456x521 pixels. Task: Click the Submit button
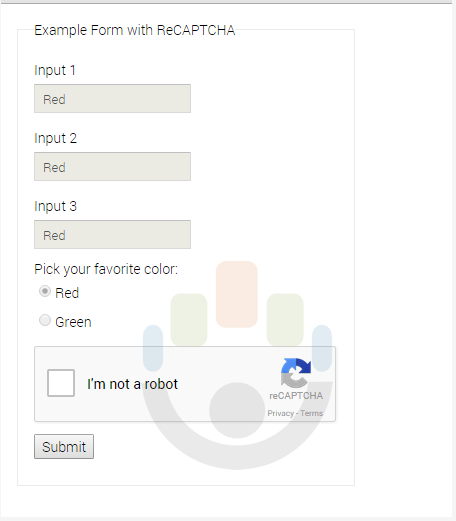click(64, 446)
